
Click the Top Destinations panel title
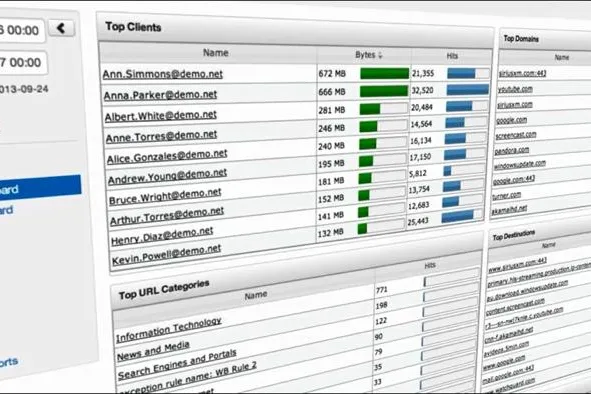513,235
